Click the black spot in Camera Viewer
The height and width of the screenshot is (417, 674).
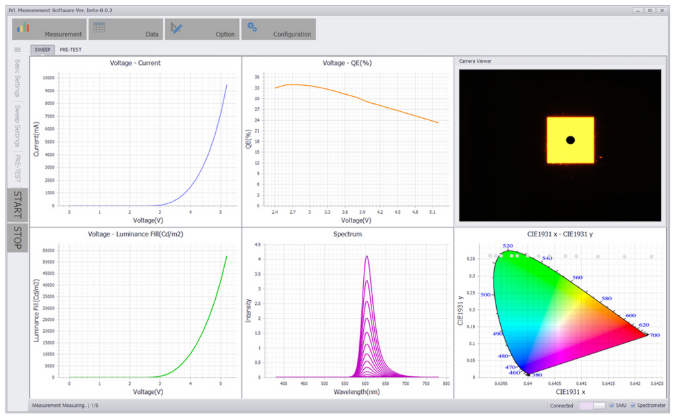point(570,140)
